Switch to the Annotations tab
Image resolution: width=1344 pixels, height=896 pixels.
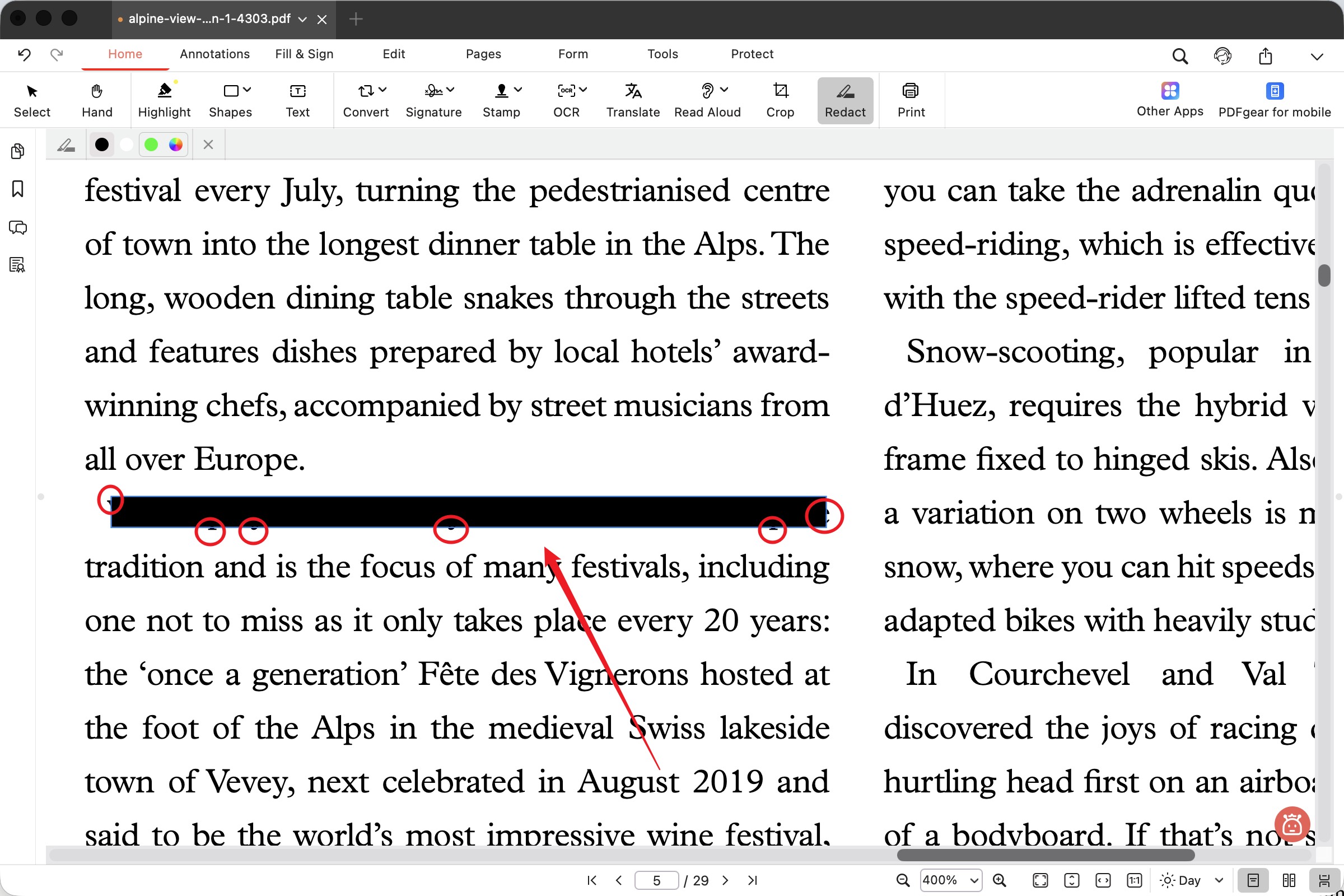[215, 54]
